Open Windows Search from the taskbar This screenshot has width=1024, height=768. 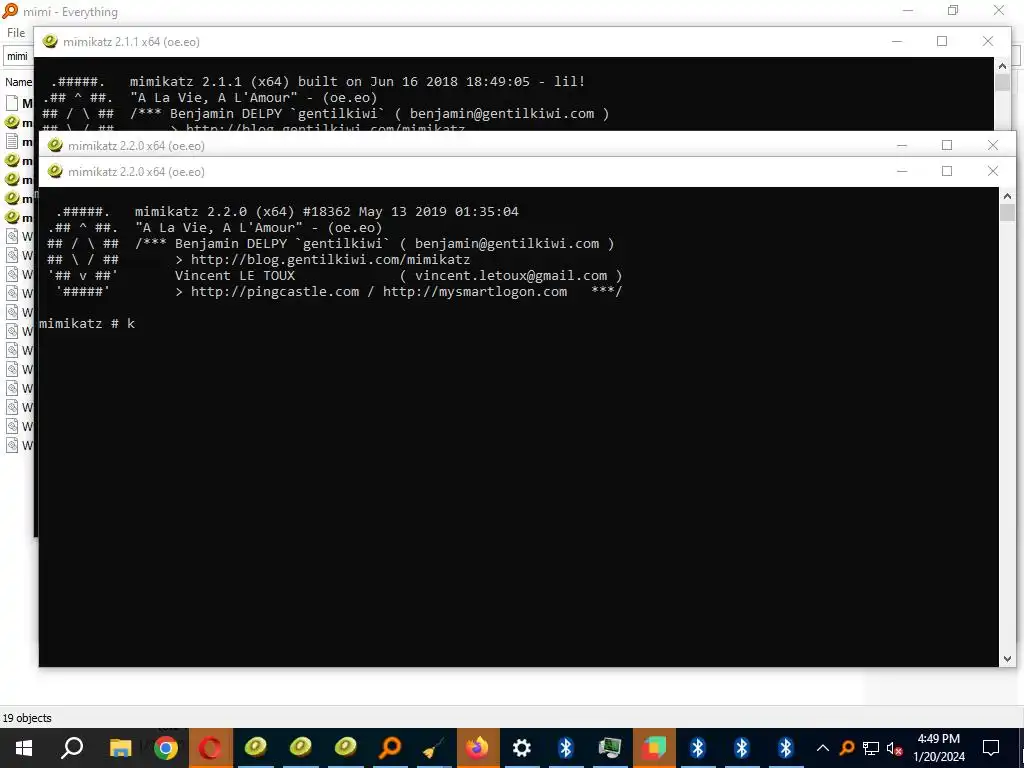(x=72, y=748)
